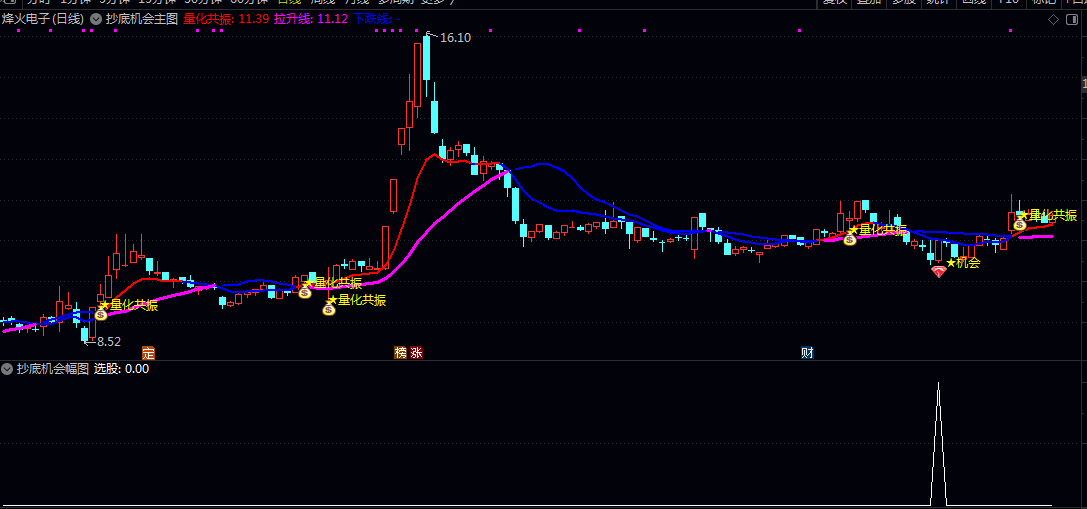
Task: Click the 8.52 low price label
Action: pyautogui.click(x=109, y=341)
